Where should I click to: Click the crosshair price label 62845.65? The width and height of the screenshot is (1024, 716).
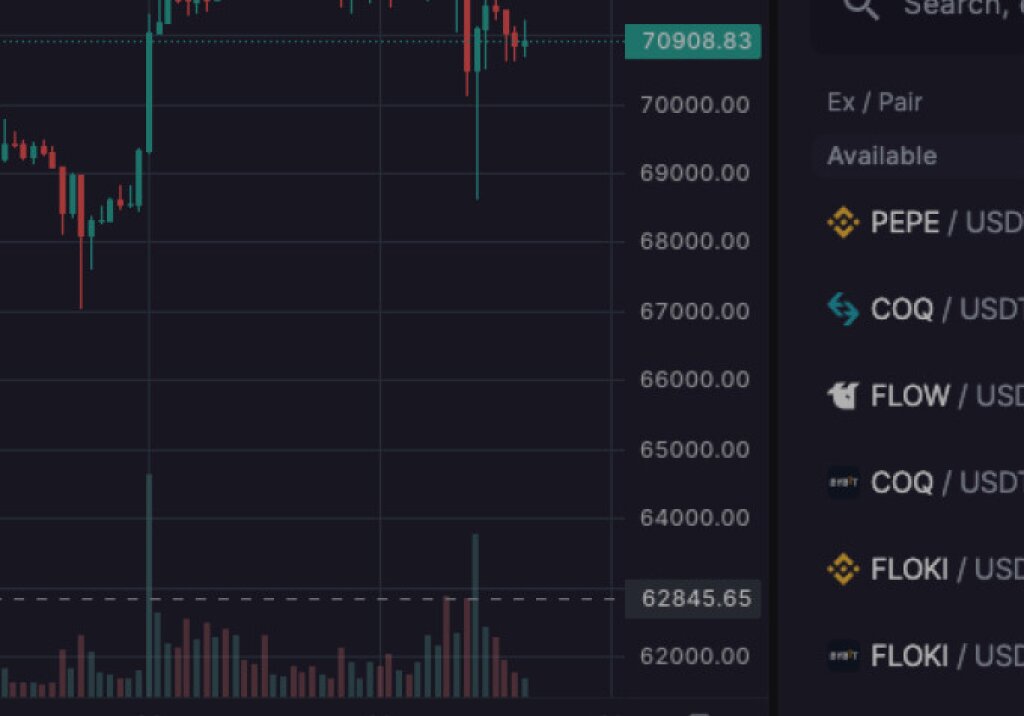(695, 599)
